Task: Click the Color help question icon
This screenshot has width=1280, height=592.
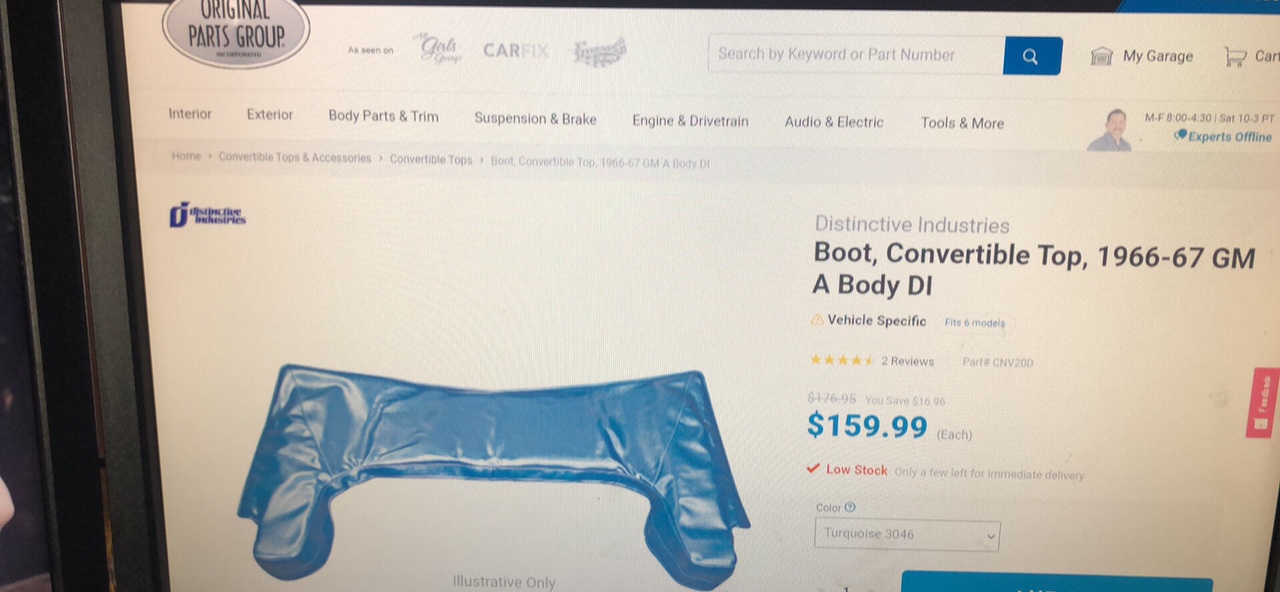Action: click(850, 508)
